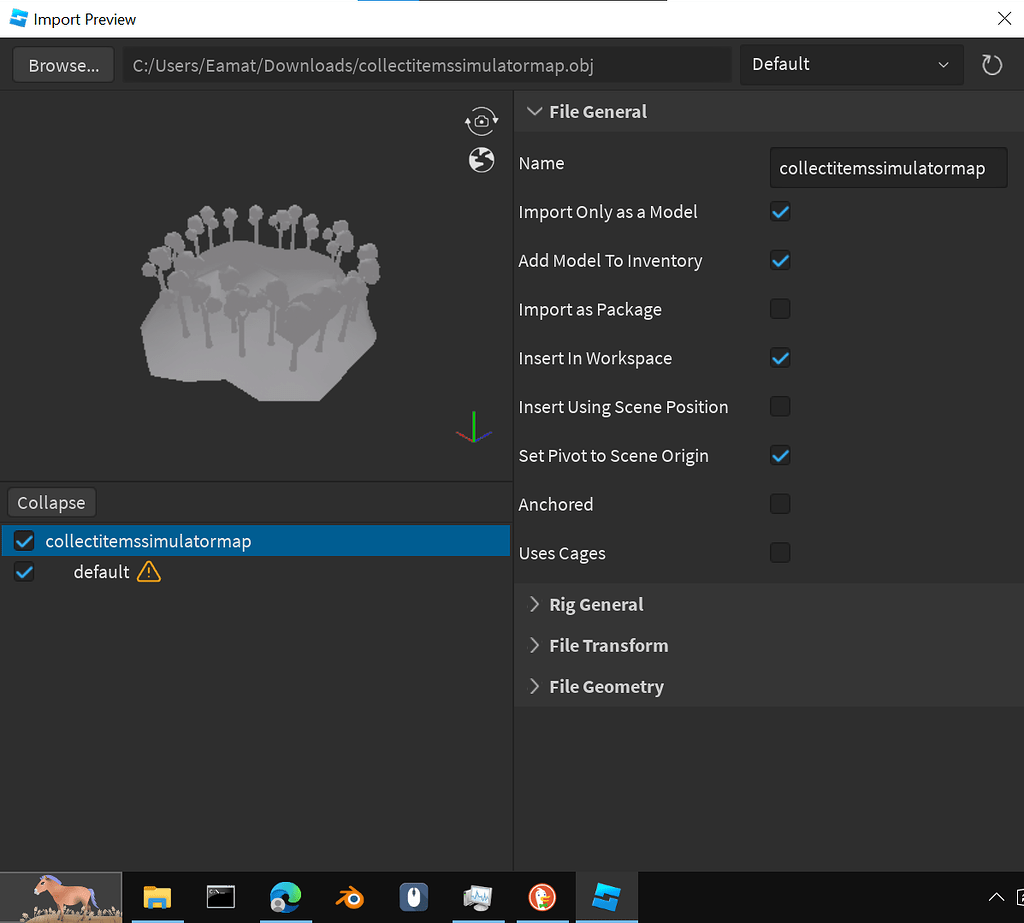Enable the Import as Package checkbox

(x=780, y=309)
